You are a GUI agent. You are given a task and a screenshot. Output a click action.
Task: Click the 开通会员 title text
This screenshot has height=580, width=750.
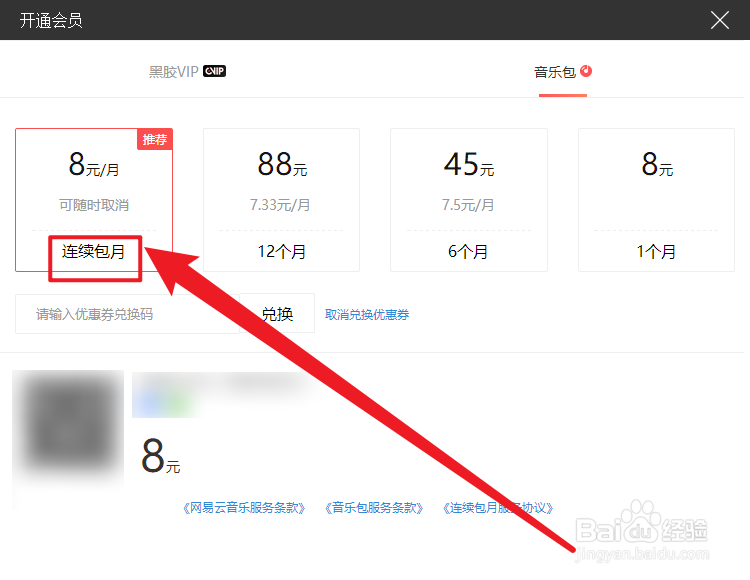pyautogui.click(x=51, y=21)
